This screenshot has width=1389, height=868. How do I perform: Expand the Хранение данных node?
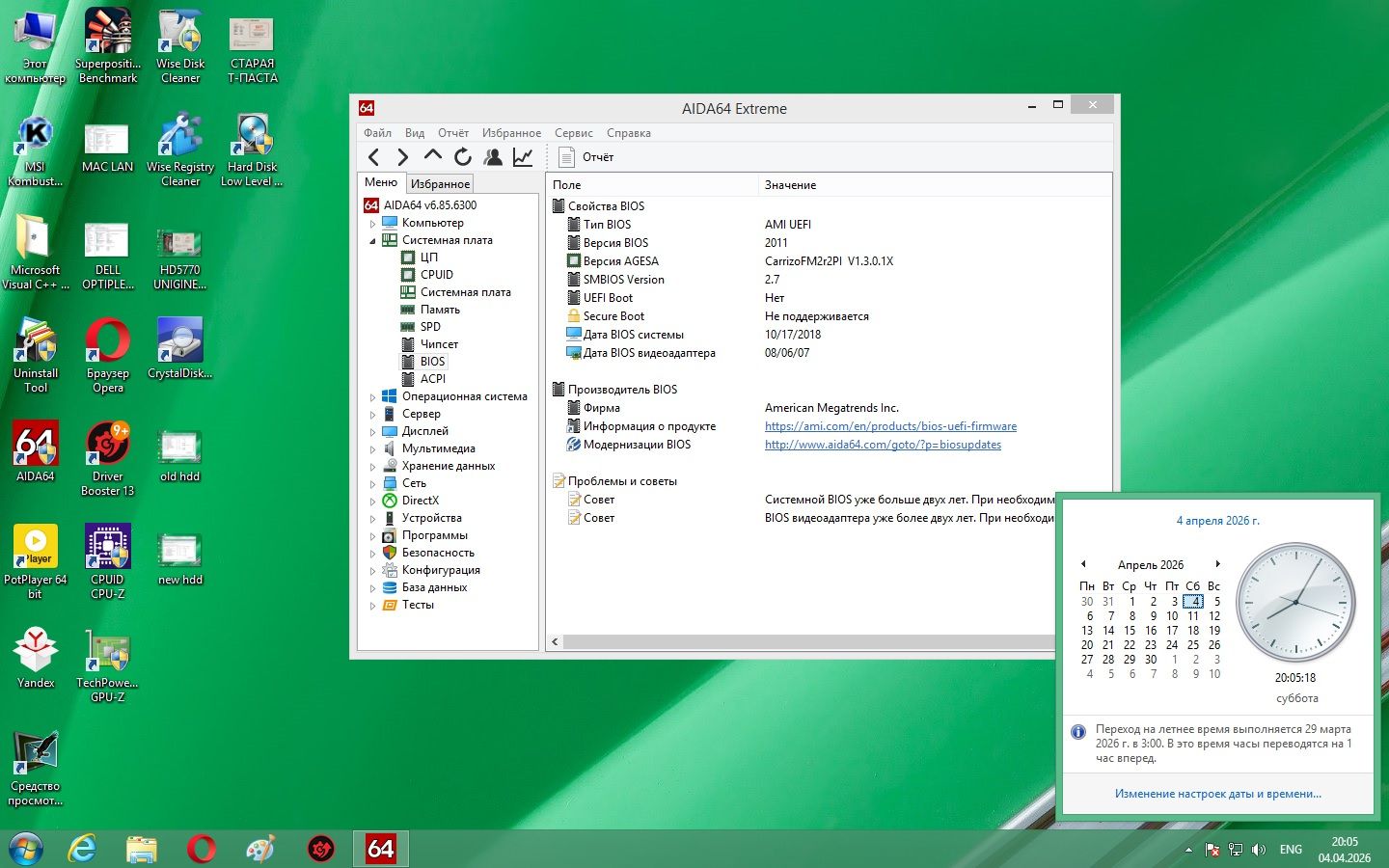click(x=373, y=466)
